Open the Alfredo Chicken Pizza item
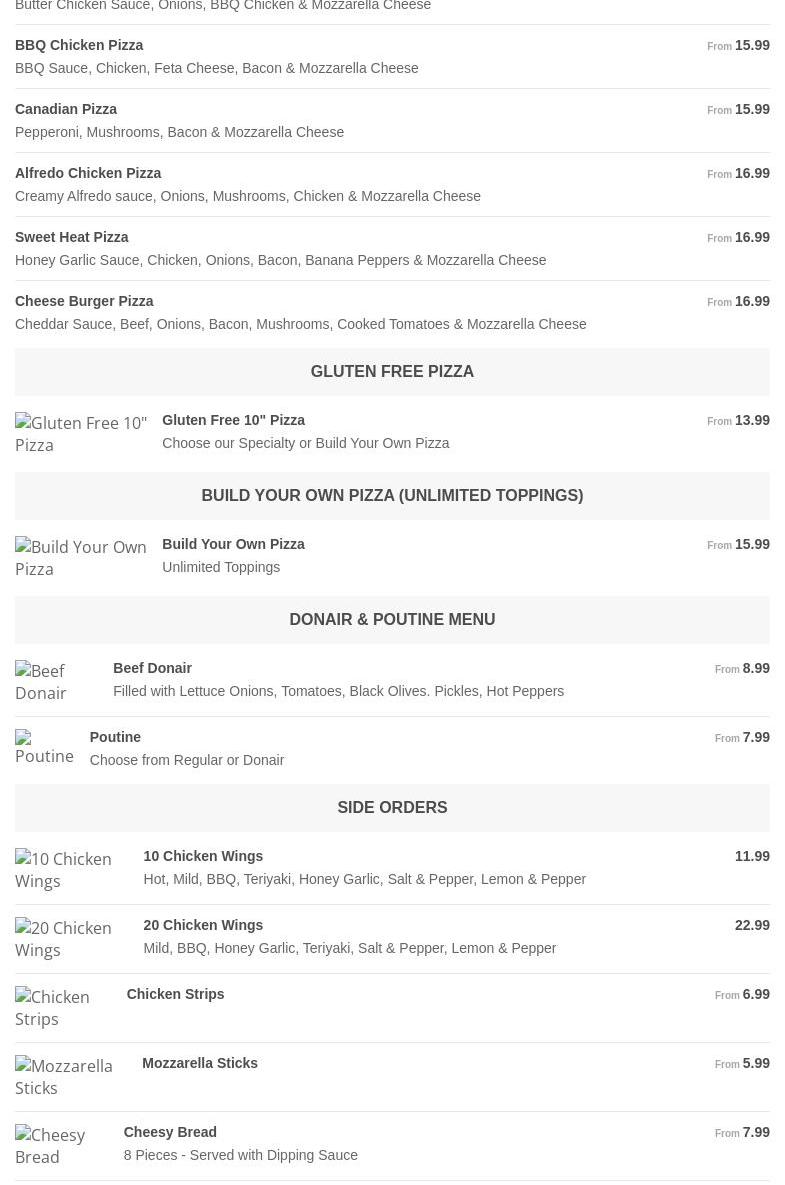Viewport: 785px width, 1185px height. tap(88, 173)
